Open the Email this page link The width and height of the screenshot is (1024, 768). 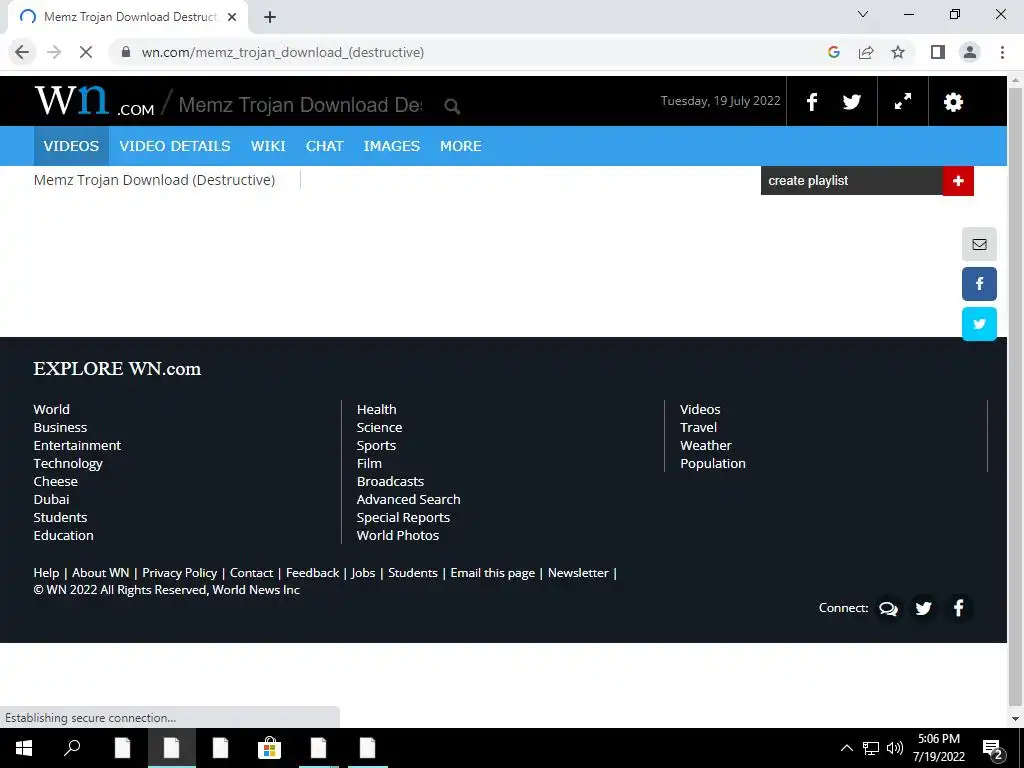[x=492, y=573]
